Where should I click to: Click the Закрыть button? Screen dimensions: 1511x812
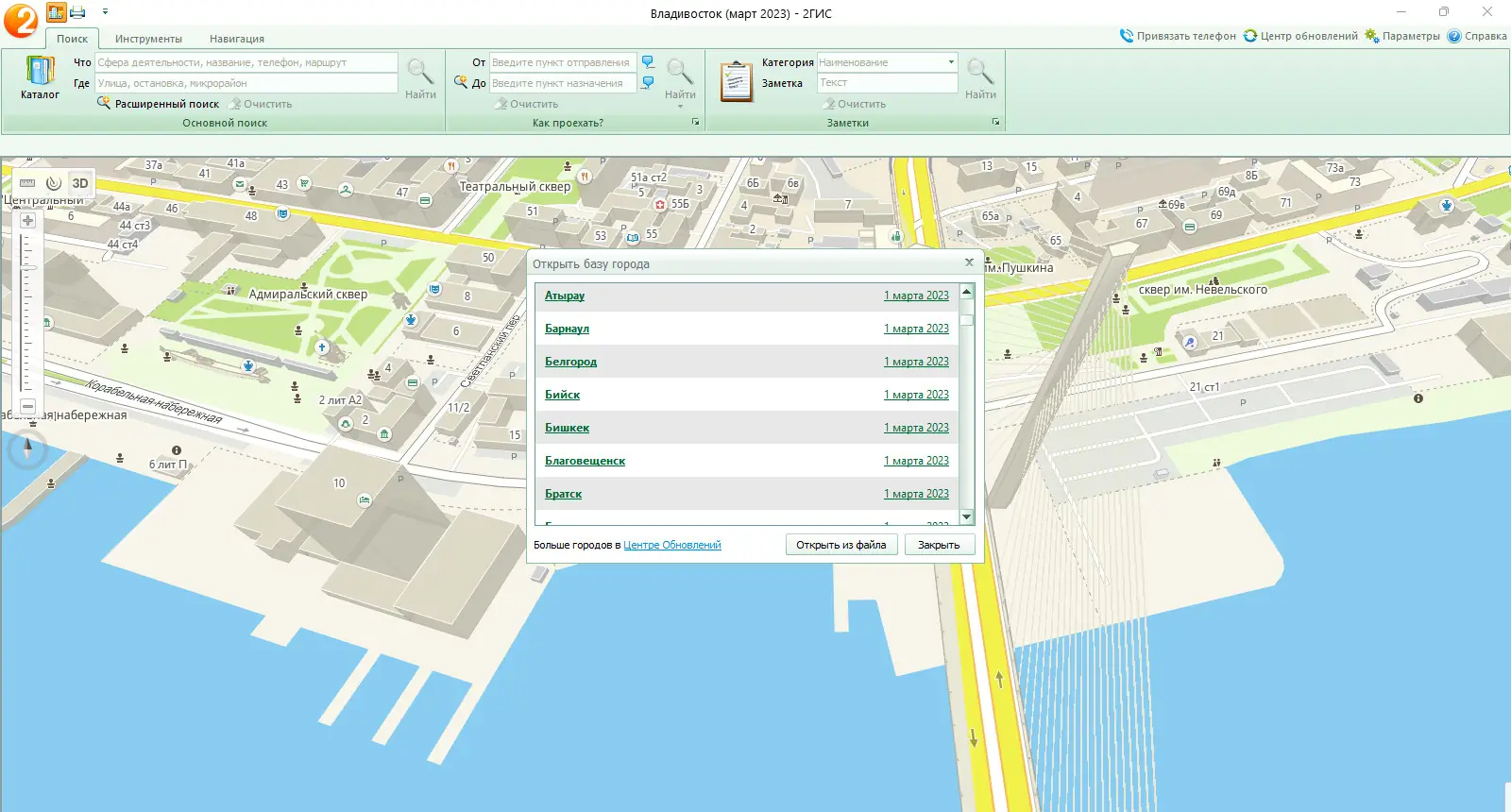(939, 545)
